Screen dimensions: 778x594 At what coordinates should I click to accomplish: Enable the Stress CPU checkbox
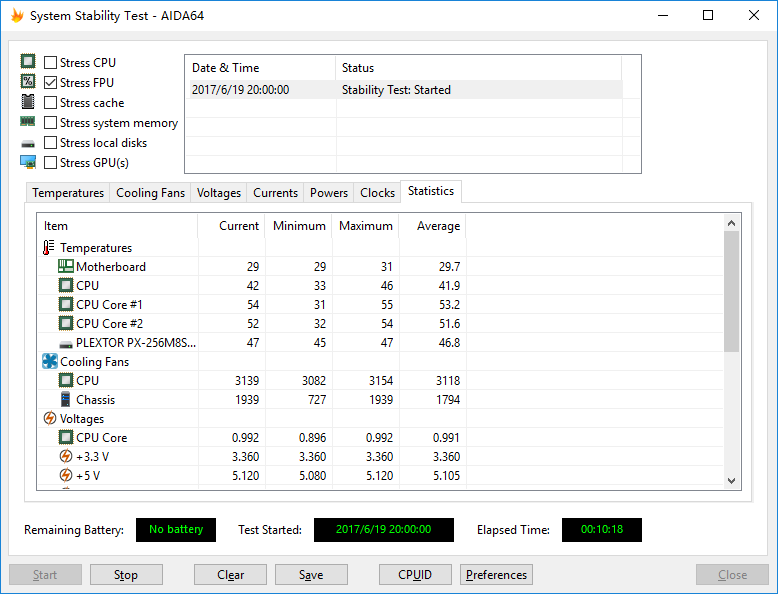click(51, 63)
